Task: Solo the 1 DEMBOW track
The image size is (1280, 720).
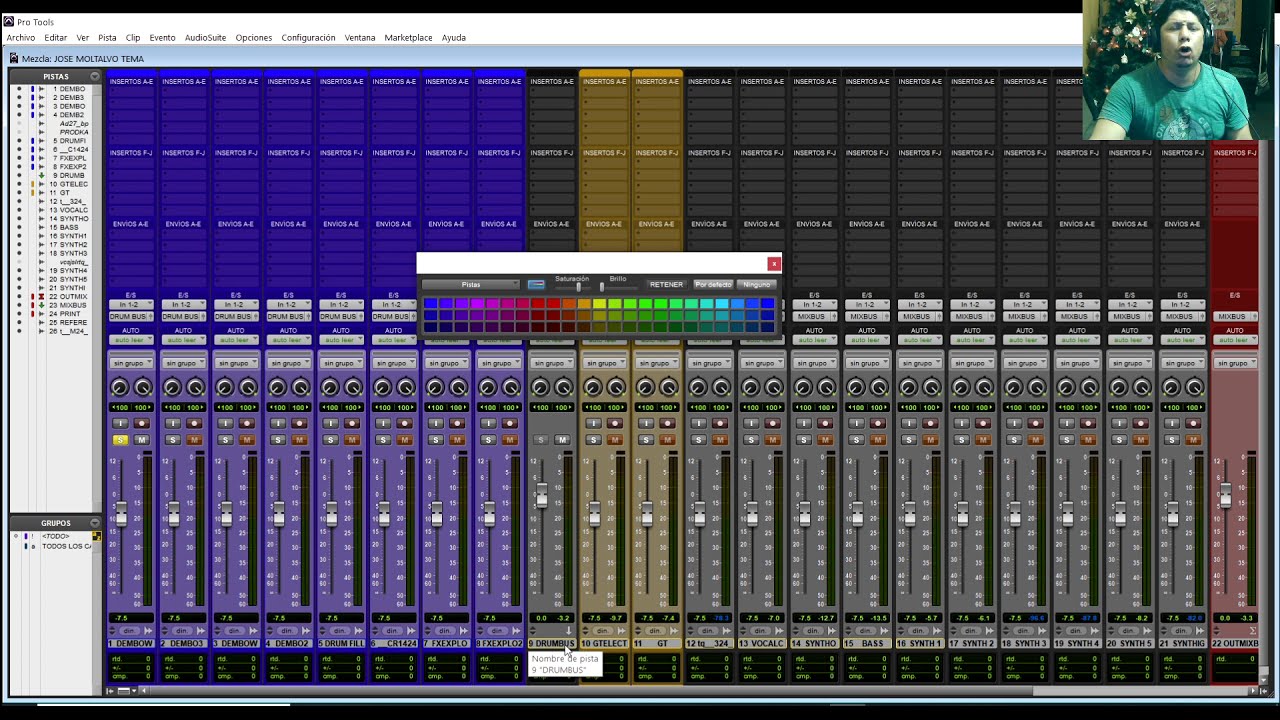Action: coord(121,440)
